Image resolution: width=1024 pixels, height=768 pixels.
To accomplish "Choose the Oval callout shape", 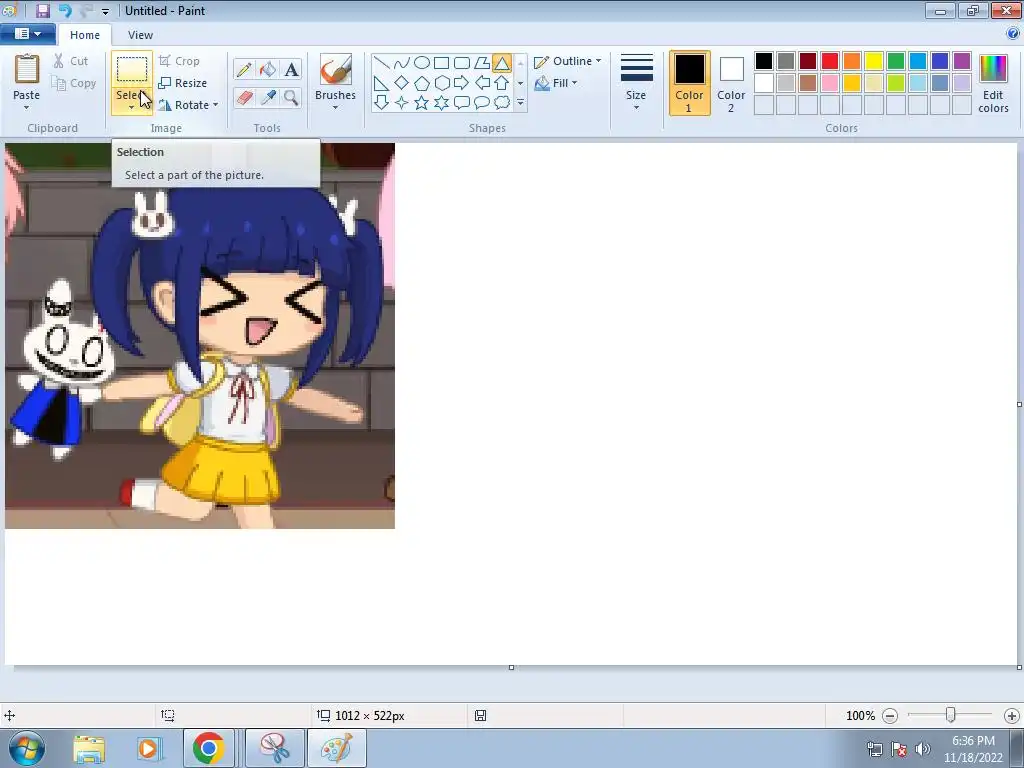I will [x=482, y=103].
